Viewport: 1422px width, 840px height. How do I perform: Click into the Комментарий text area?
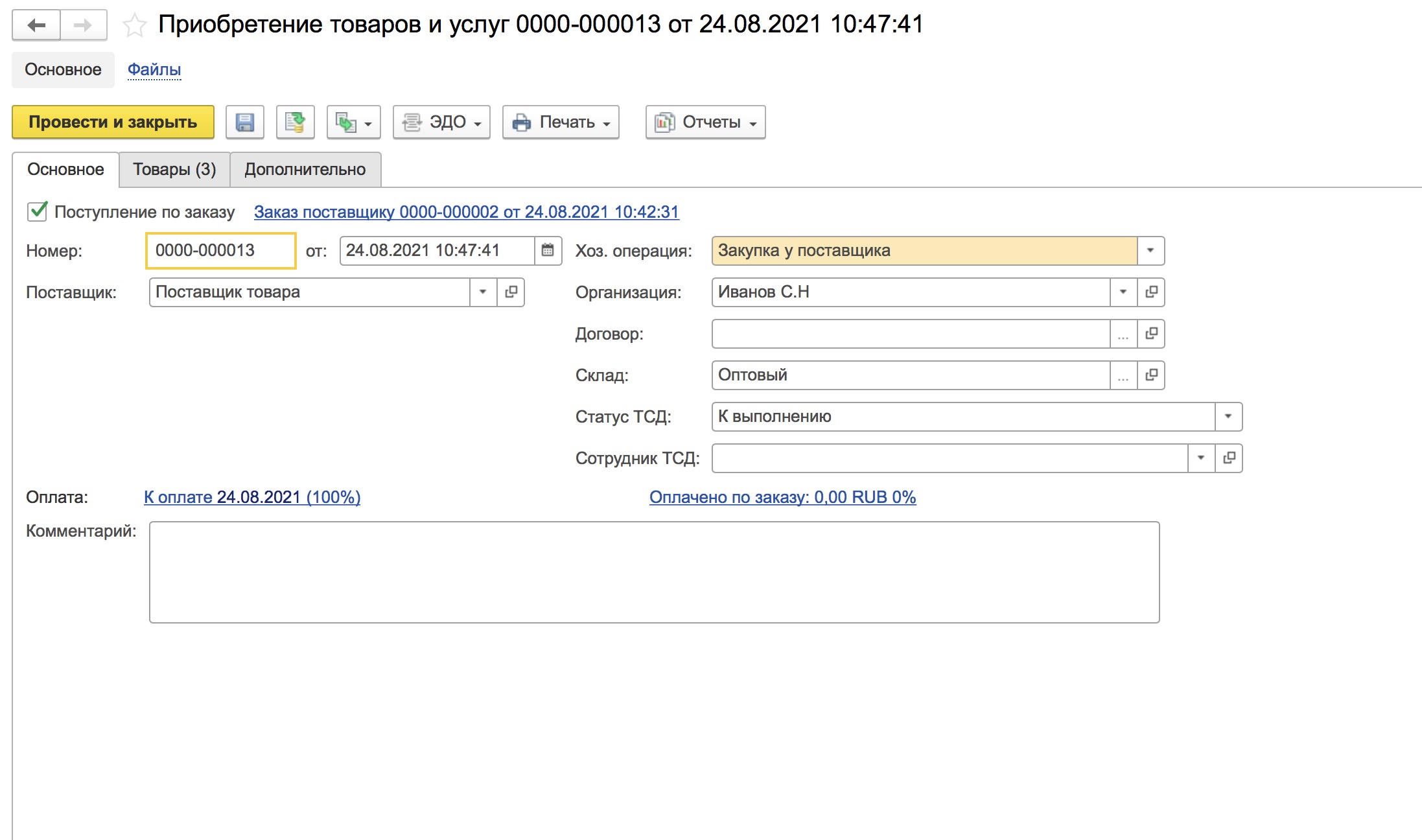coord(654,572)
